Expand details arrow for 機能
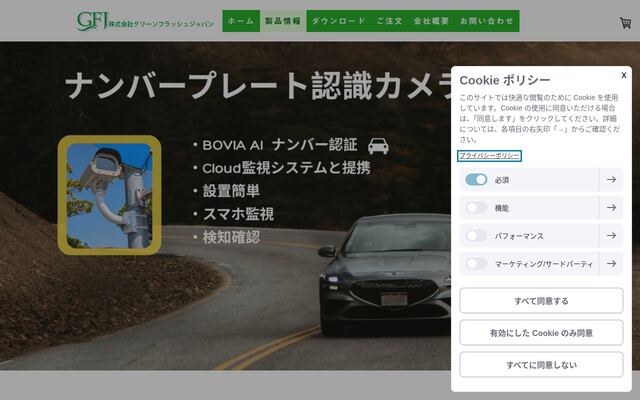640x400 pixels. 611,208
